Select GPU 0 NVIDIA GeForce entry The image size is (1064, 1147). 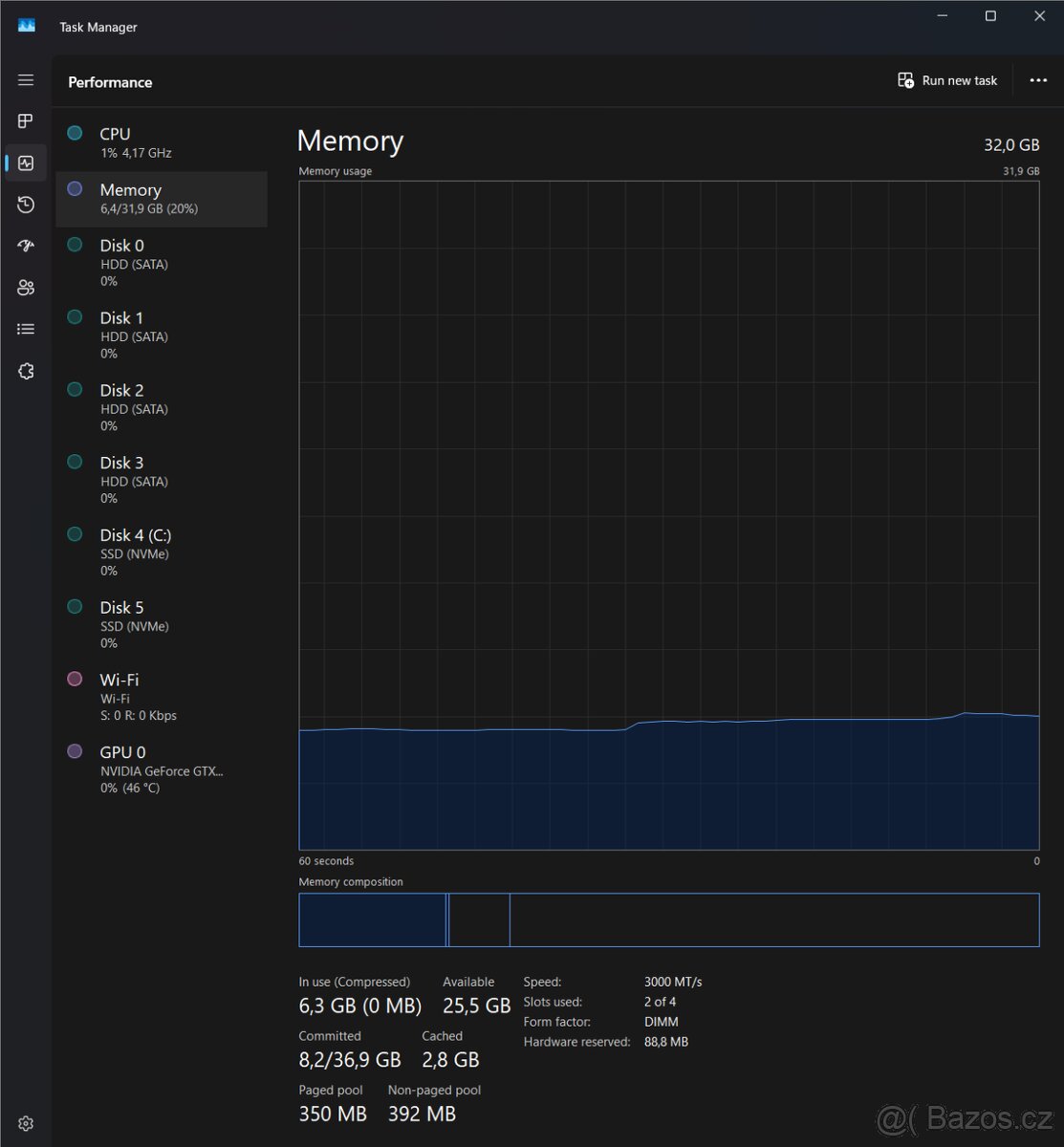pos(161,769)
